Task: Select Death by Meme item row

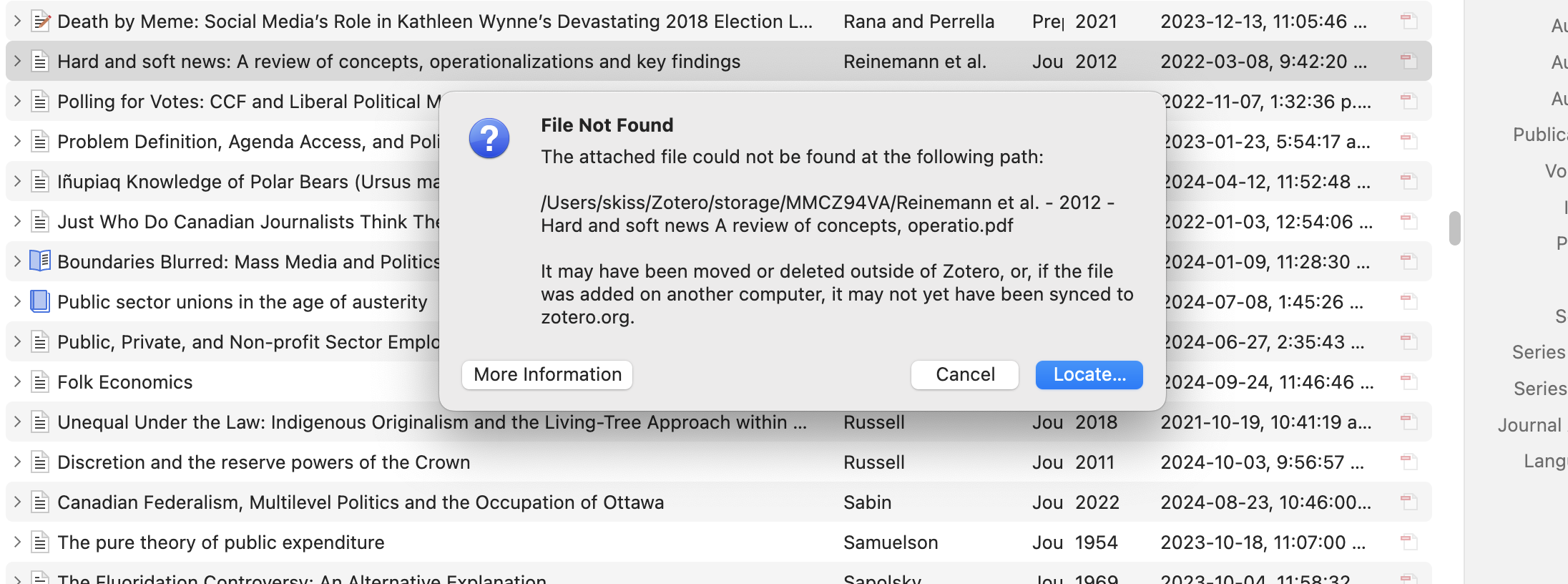Action: coord(719,21)
